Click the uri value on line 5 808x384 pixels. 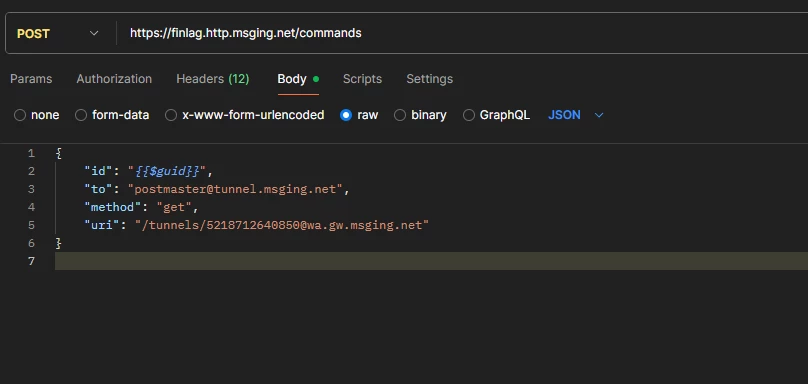pos(282,225)
